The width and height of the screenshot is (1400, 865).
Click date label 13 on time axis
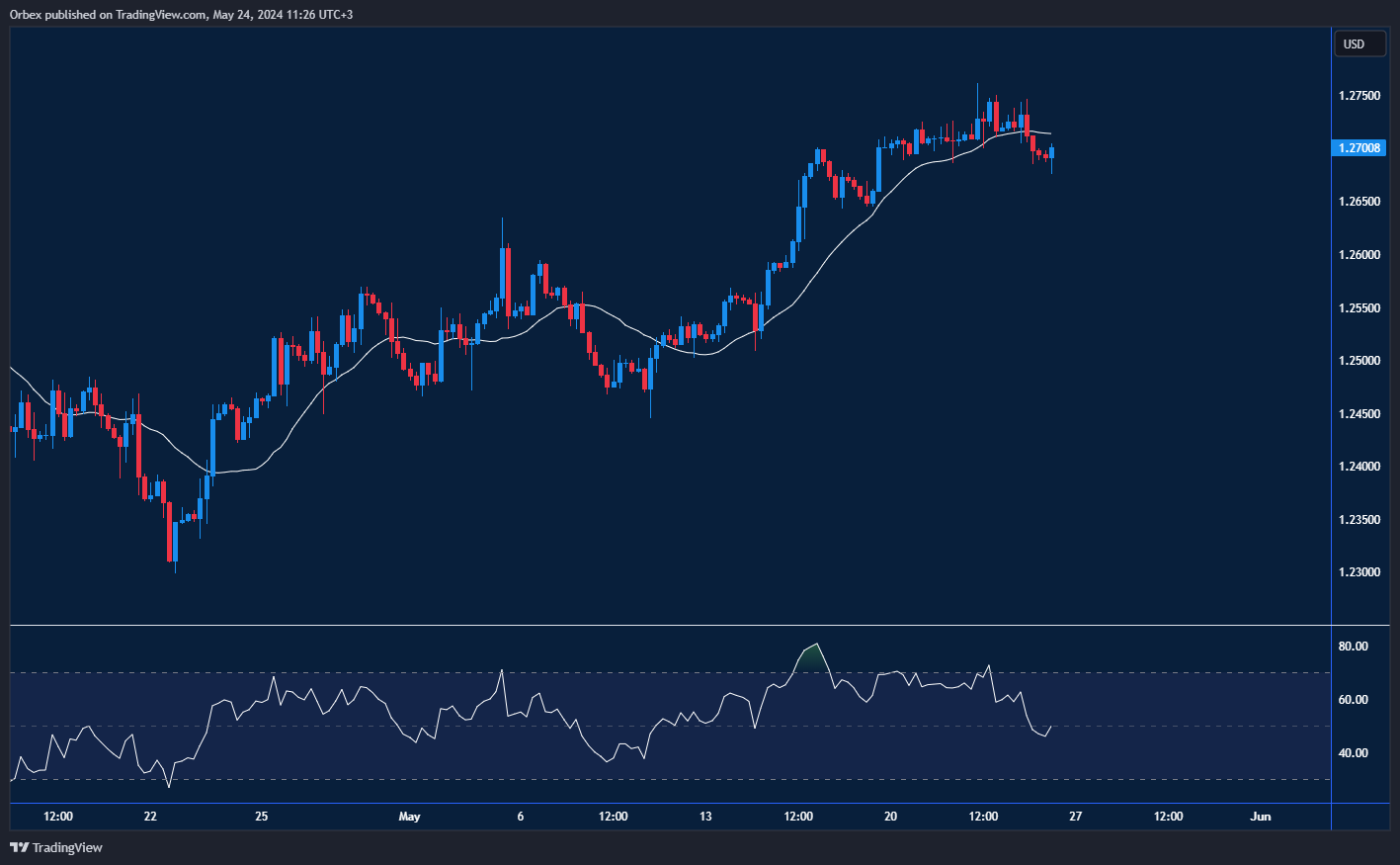click(705, 817)
